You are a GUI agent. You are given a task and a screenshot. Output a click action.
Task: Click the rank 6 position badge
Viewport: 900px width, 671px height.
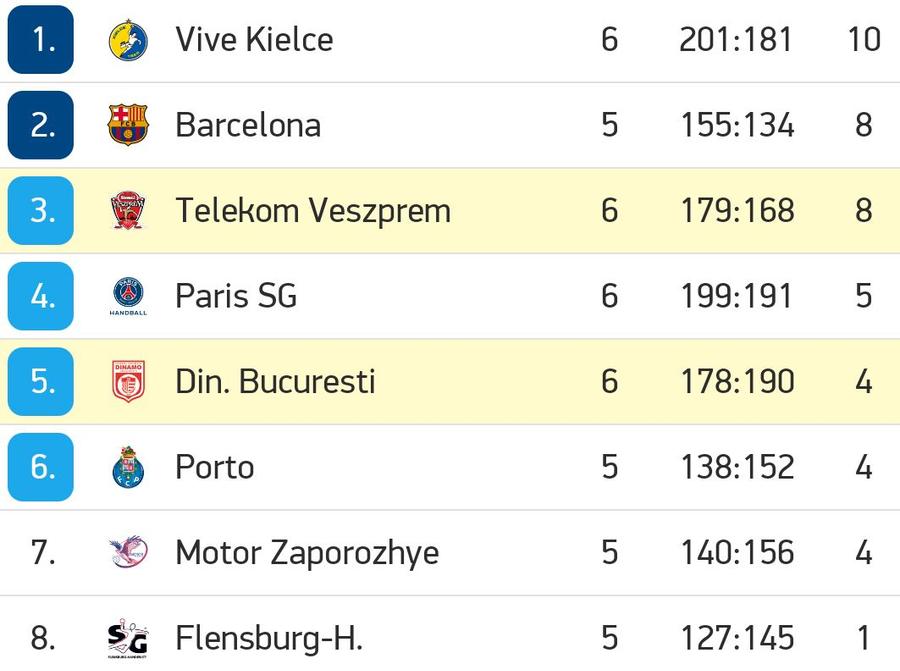pos(41,467)
